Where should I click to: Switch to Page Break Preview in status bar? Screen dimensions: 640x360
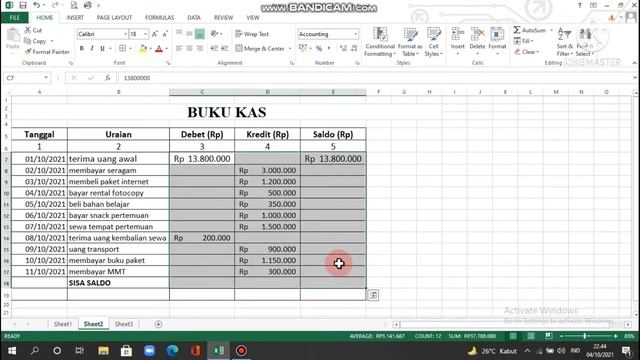549,336
